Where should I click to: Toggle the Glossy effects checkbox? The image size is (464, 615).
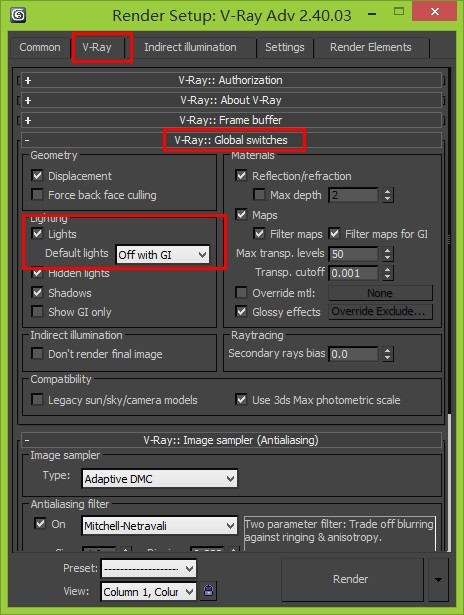pyautogui.click(x=241, y=312)
